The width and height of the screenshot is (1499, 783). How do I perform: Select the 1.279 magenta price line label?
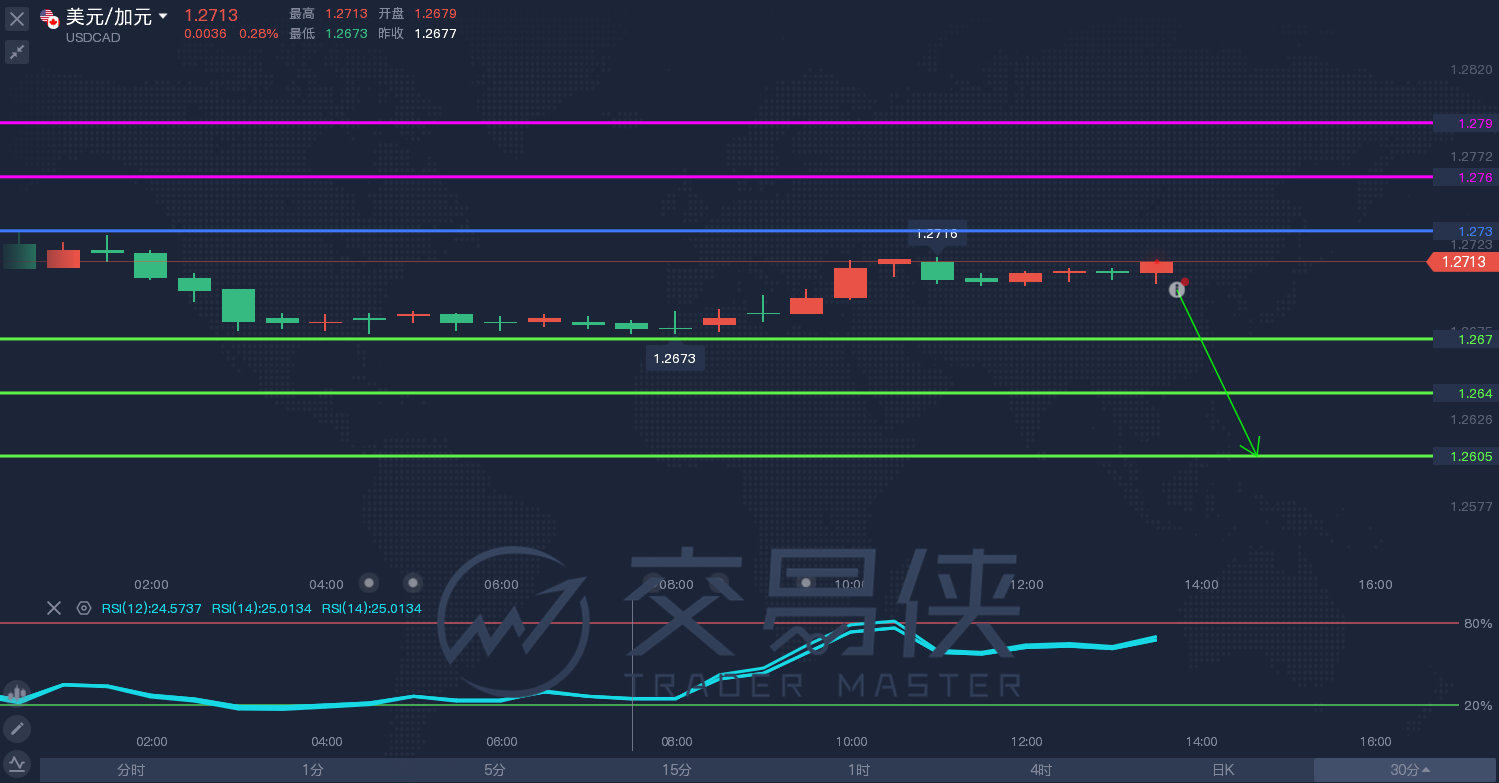click(x=1465, y=123)
